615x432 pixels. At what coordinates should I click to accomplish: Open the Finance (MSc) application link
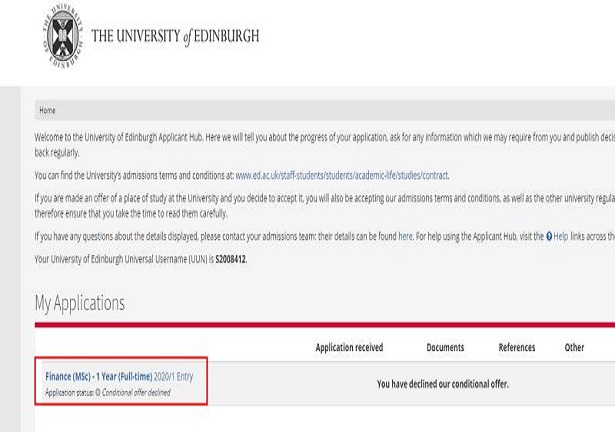(x=98, y=377)
